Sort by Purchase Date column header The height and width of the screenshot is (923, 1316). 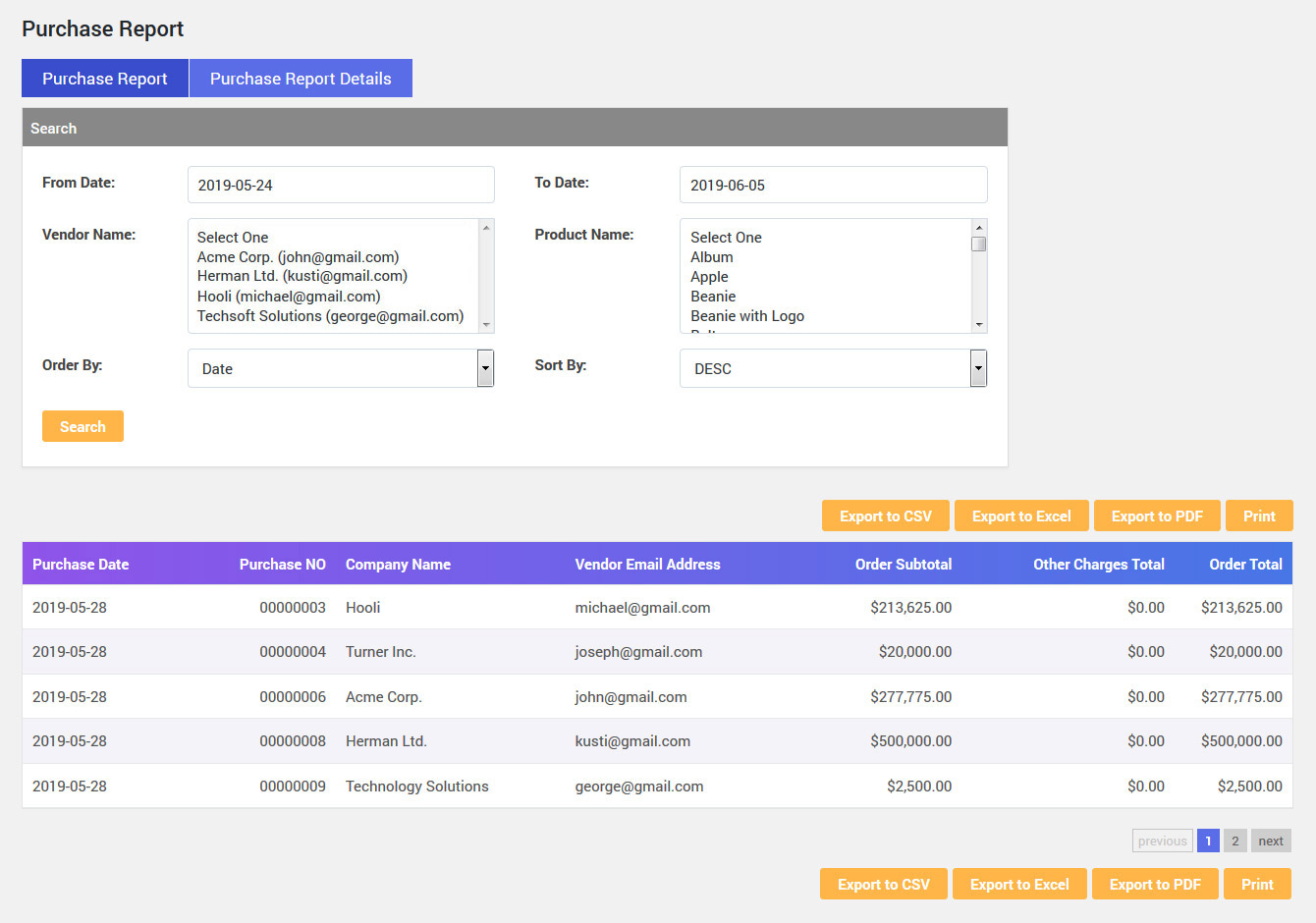[81, 565]
